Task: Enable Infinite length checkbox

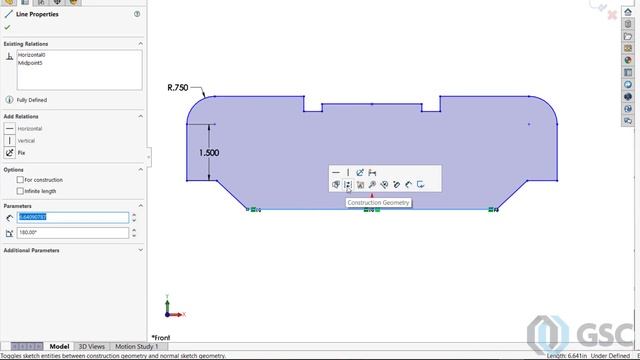Action: coord(20,191)
